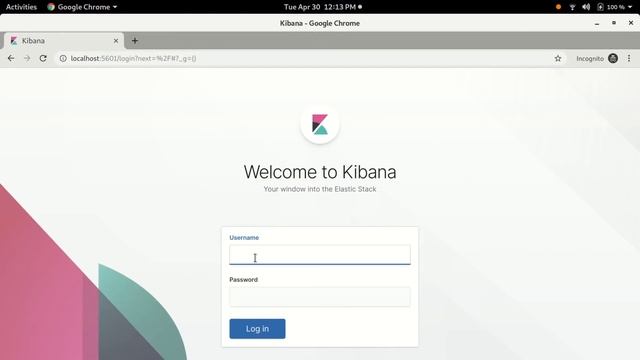Minimize the Chrome window
640x360 pixels.
[x=597, y=23]
